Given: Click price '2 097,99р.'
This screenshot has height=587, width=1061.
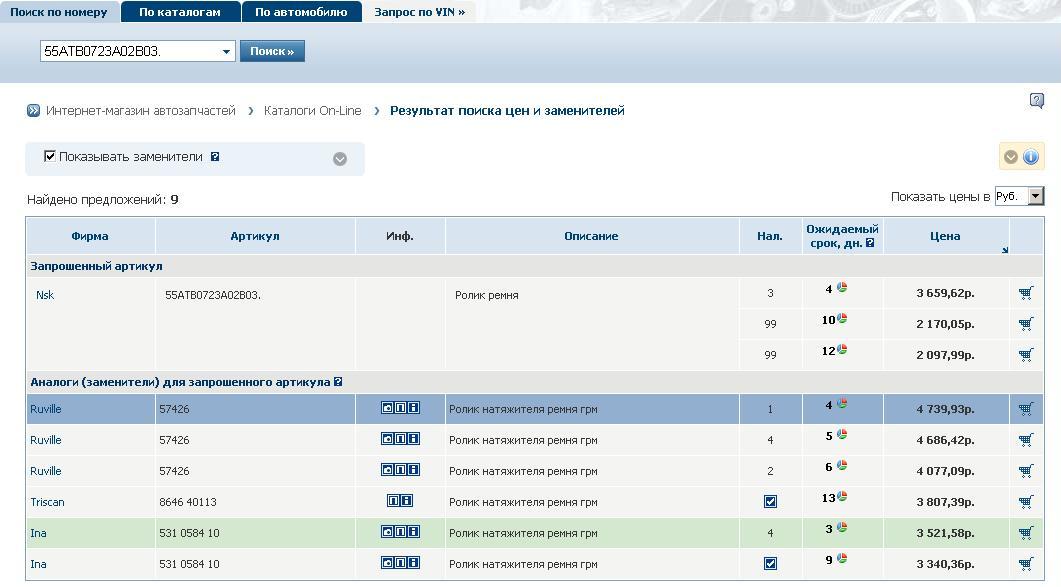Looking at the screenshot, I should (x=945, y=355).
